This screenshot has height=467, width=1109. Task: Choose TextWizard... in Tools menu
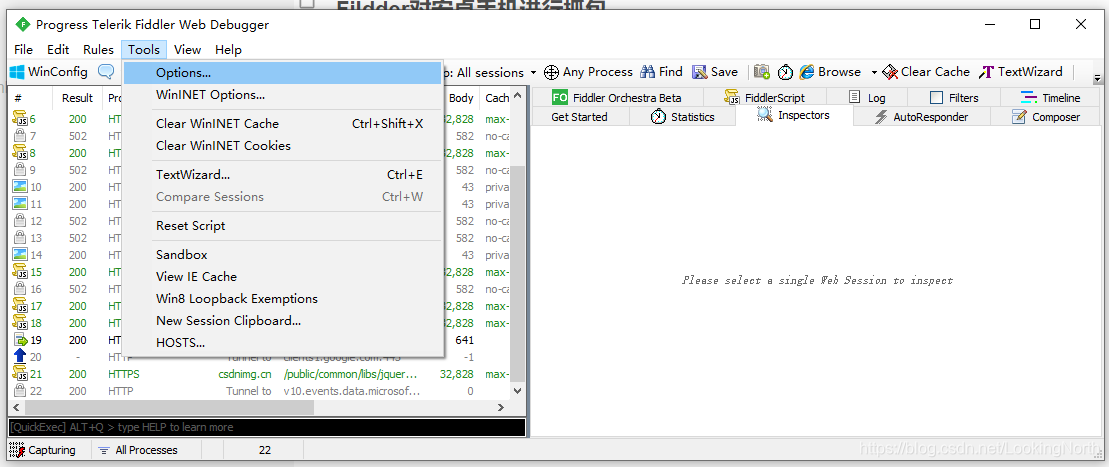tap(283, 175)
